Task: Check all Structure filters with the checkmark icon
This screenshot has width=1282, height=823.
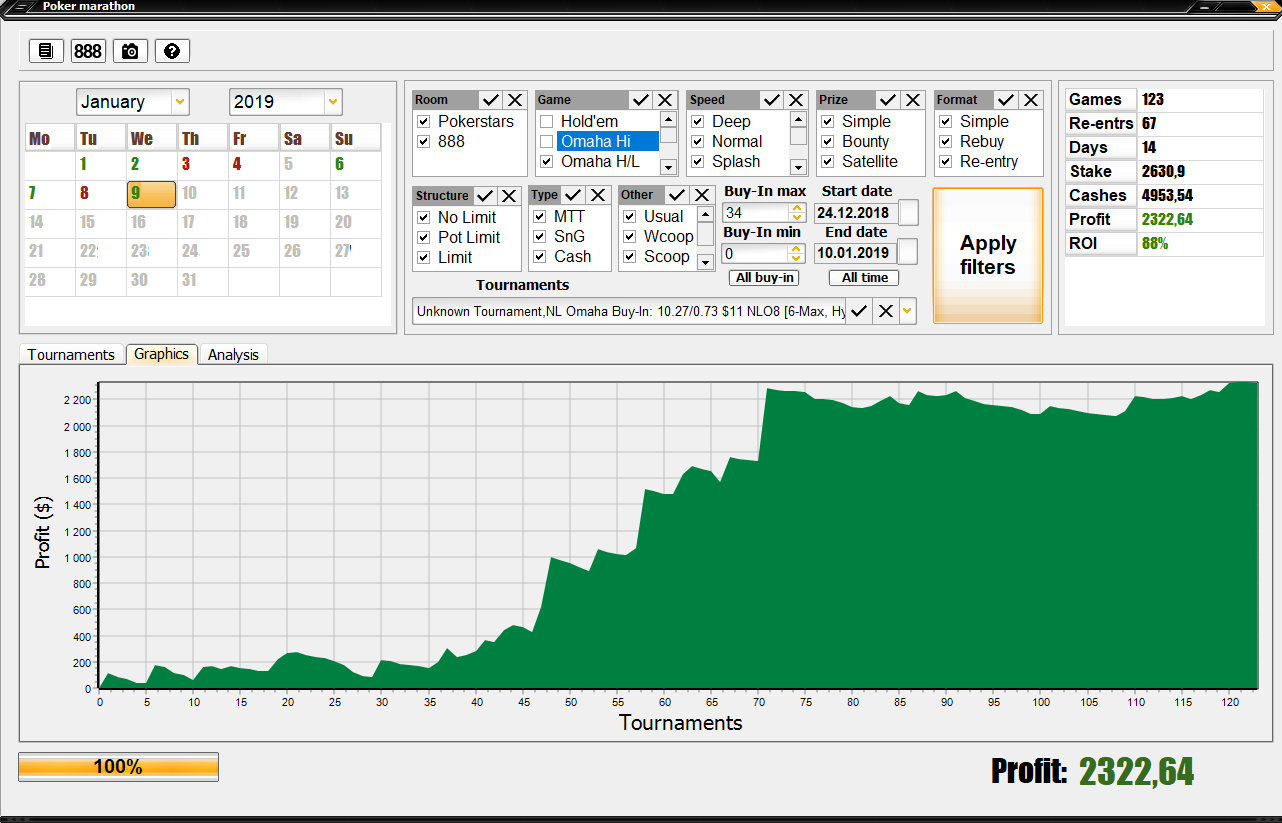Action: 485,196
